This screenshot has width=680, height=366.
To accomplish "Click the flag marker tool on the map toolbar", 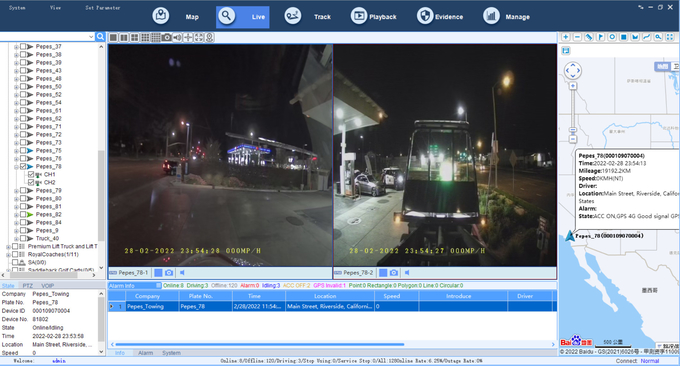I will [x=601, y=37].
